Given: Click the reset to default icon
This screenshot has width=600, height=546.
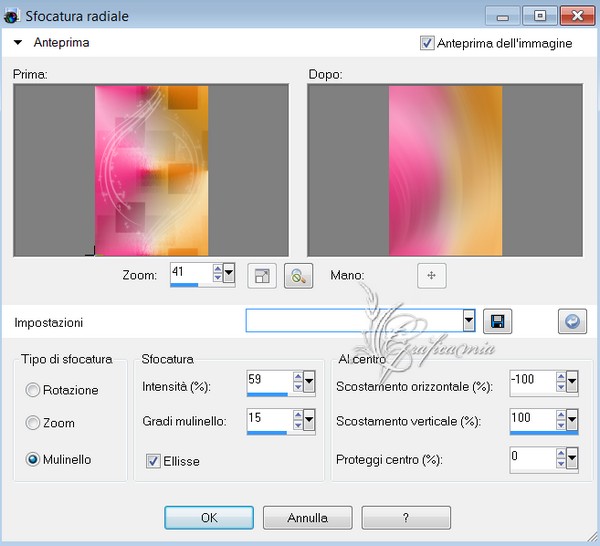Looking at the screenshot, I should pyautogui.click(x=572, y=321).
